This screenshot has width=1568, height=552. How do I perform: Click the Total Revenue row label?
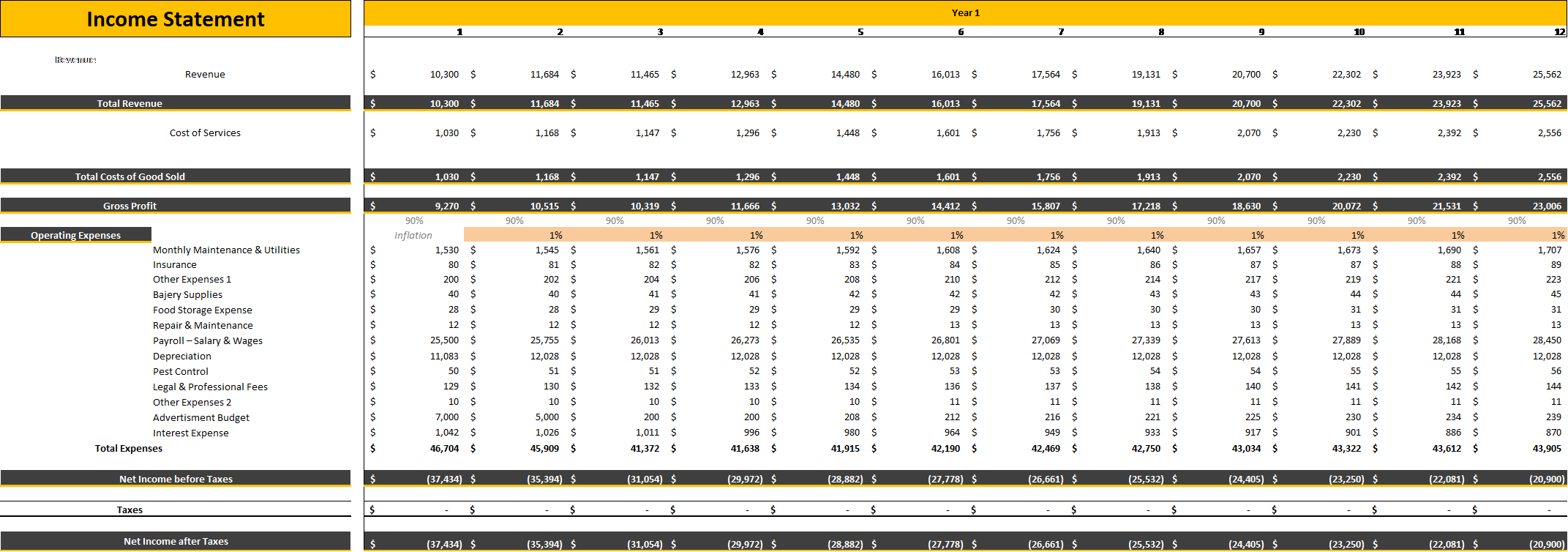click(130, 103)
